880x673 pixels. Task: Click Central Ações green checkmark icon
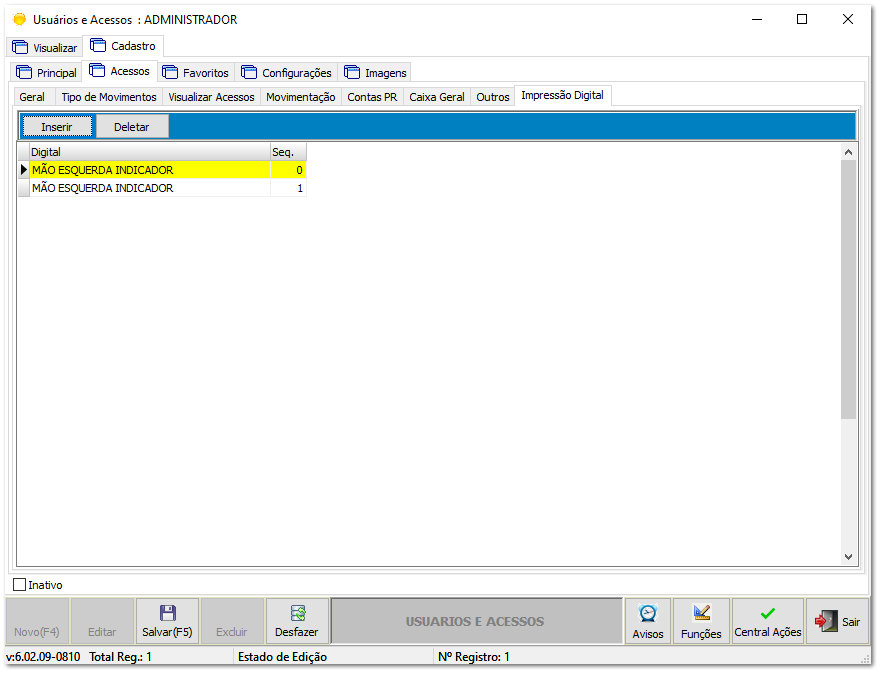pos(767,613)
